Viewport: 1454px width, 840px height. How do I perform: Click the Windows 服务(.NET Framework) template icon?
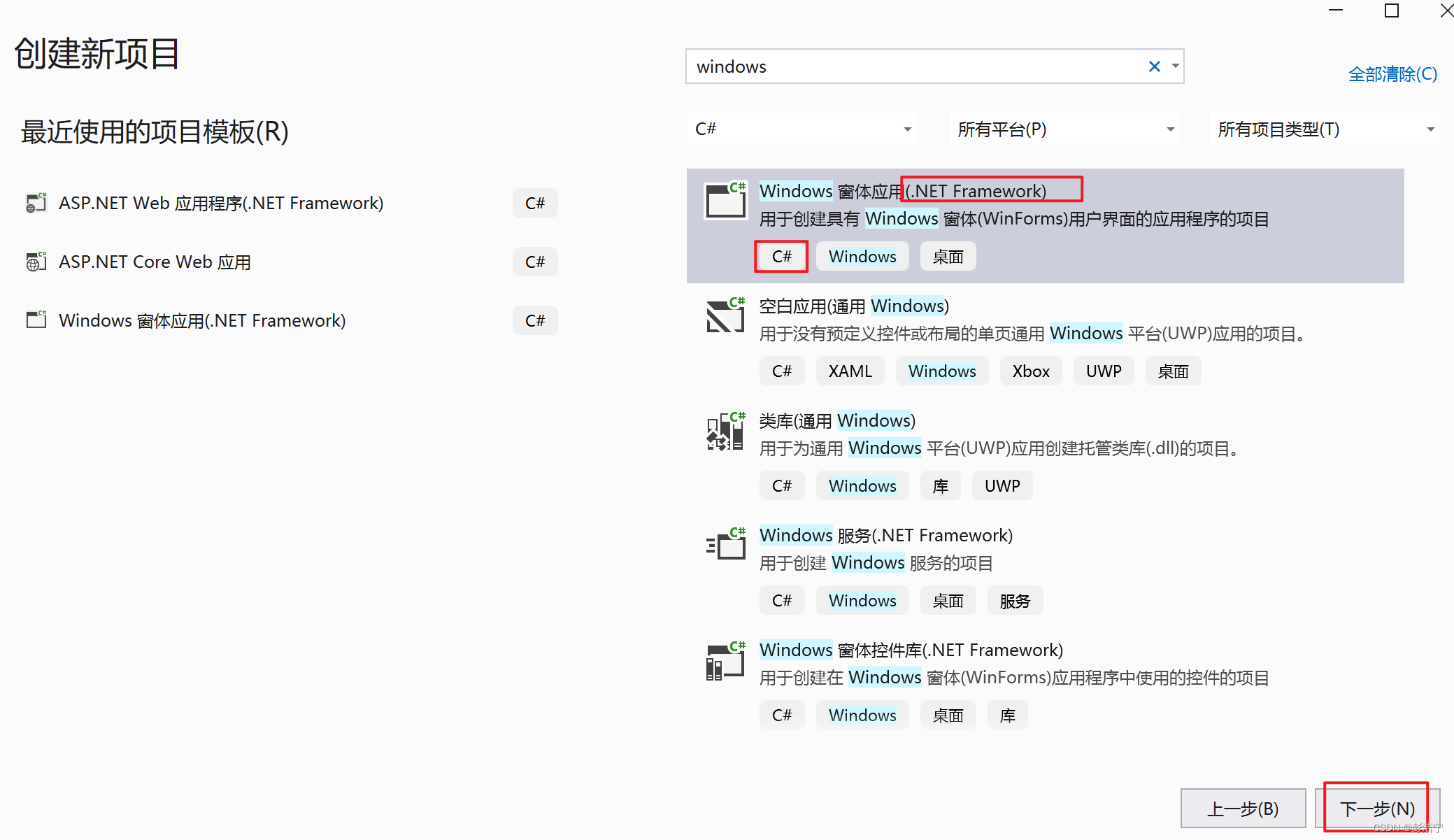[x=725, y=546]
